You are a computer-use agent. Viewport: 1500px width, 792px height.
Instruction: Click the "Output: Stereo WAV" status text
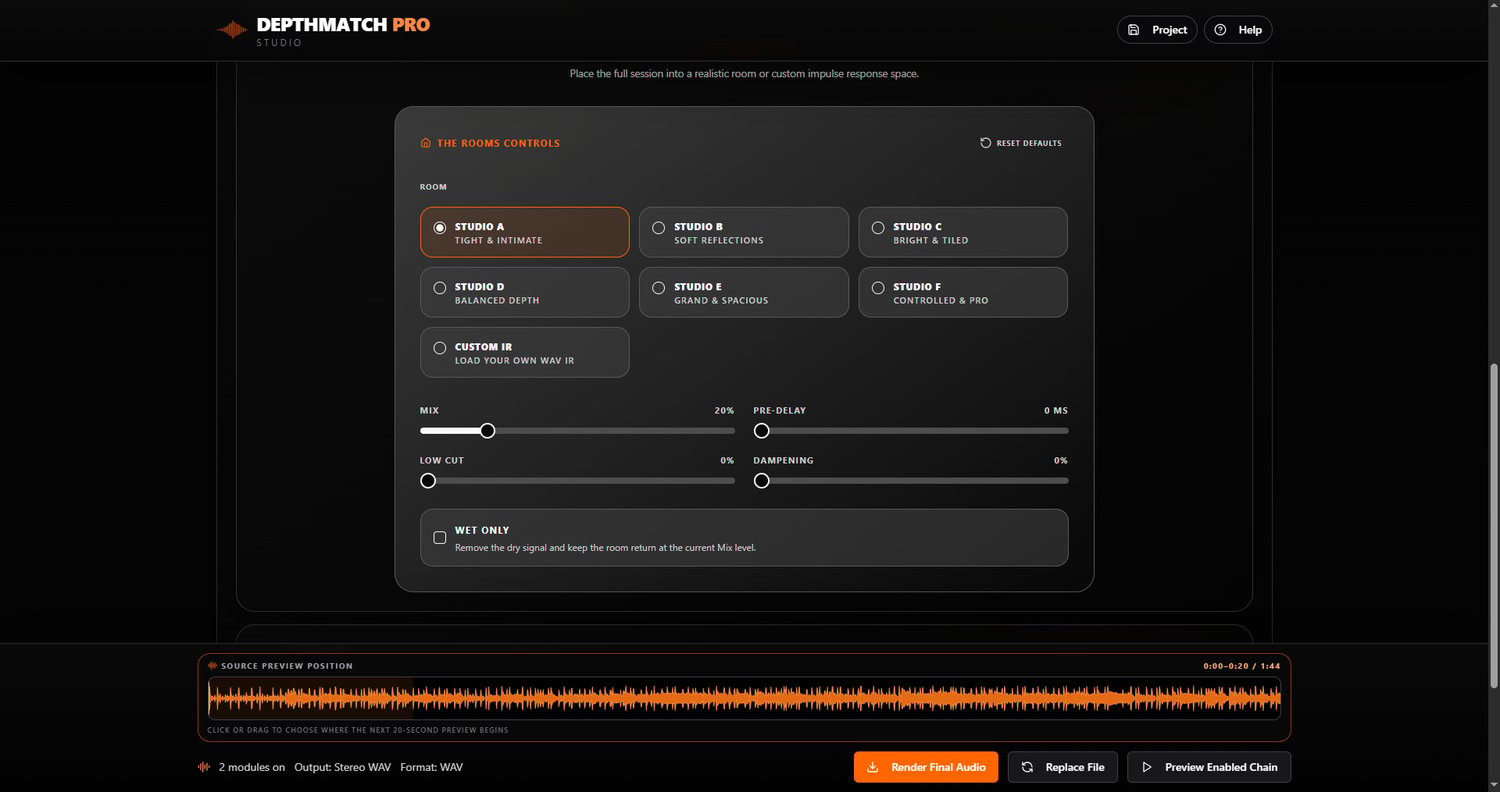342,767
